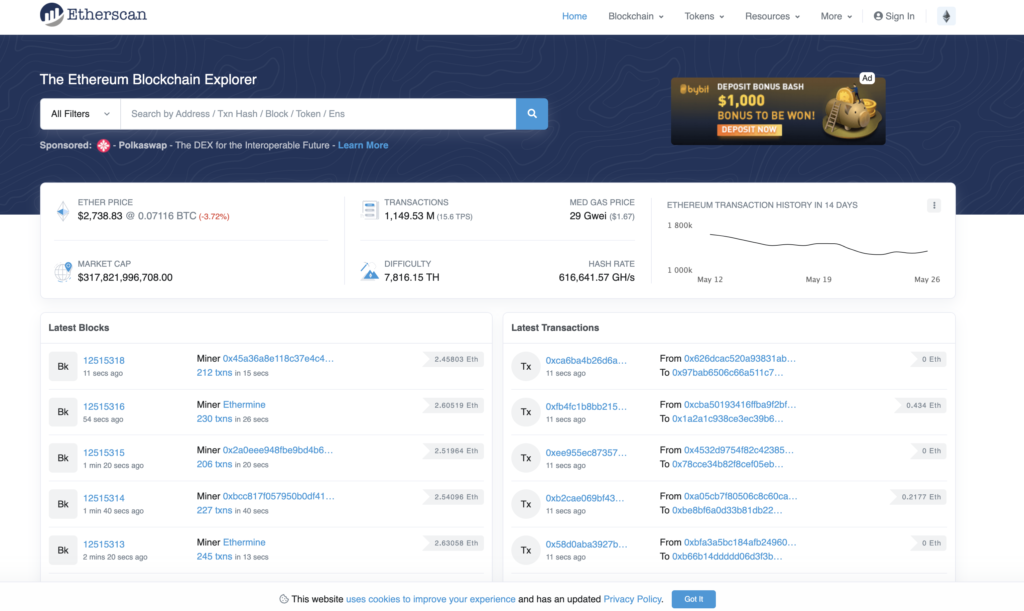The image size is (1024, 611).
Task: Click the Tx icon for 0xb2cae069bf43
Action: point(526,504)
